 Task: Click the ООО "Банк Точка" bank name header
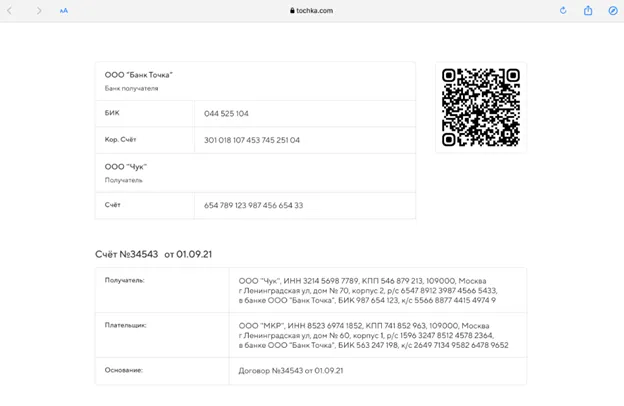139,75
